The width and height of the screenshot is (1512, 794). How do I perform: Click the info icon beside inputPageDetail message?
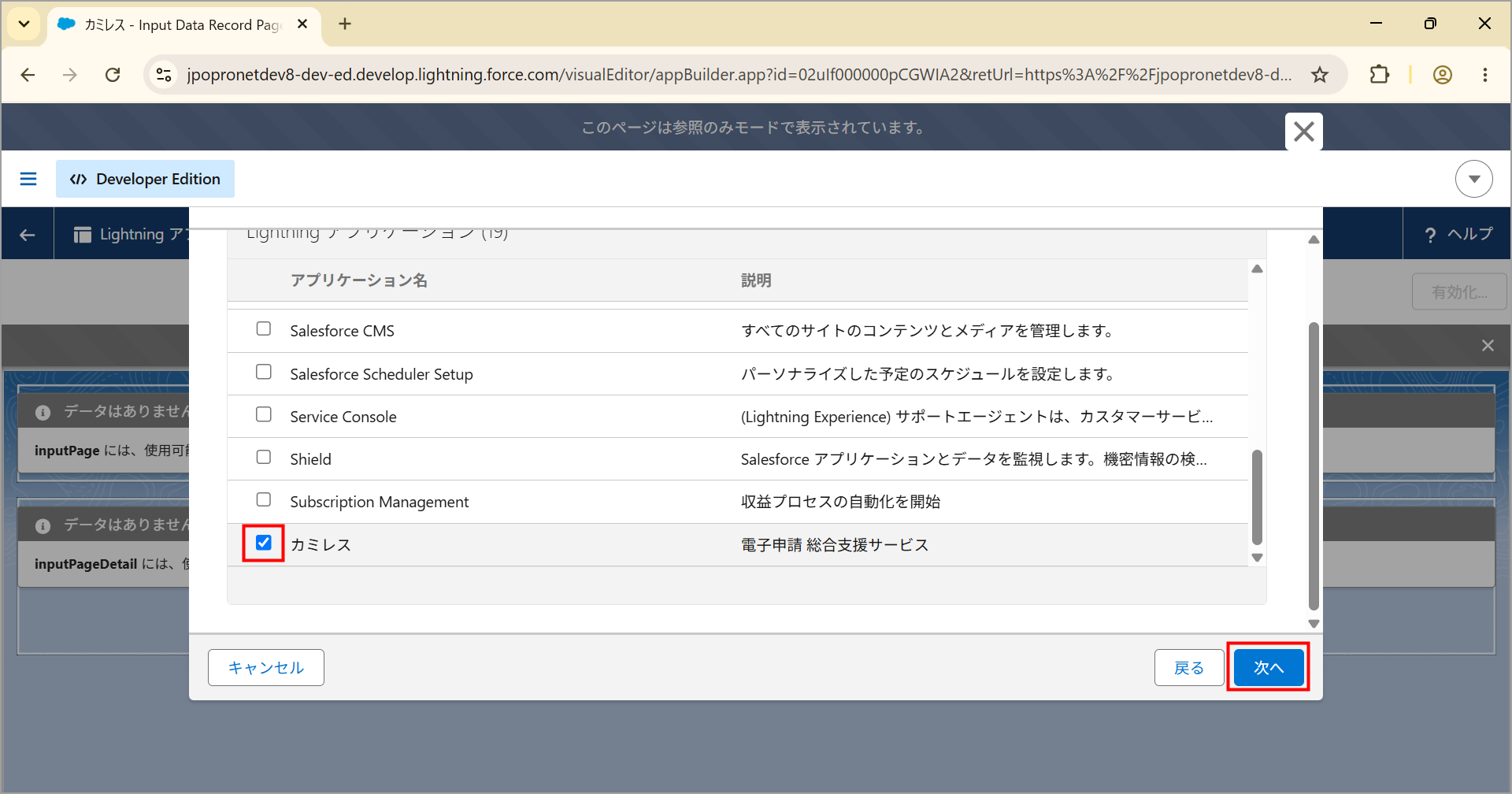pyautogui.click(x=43, y=525)
